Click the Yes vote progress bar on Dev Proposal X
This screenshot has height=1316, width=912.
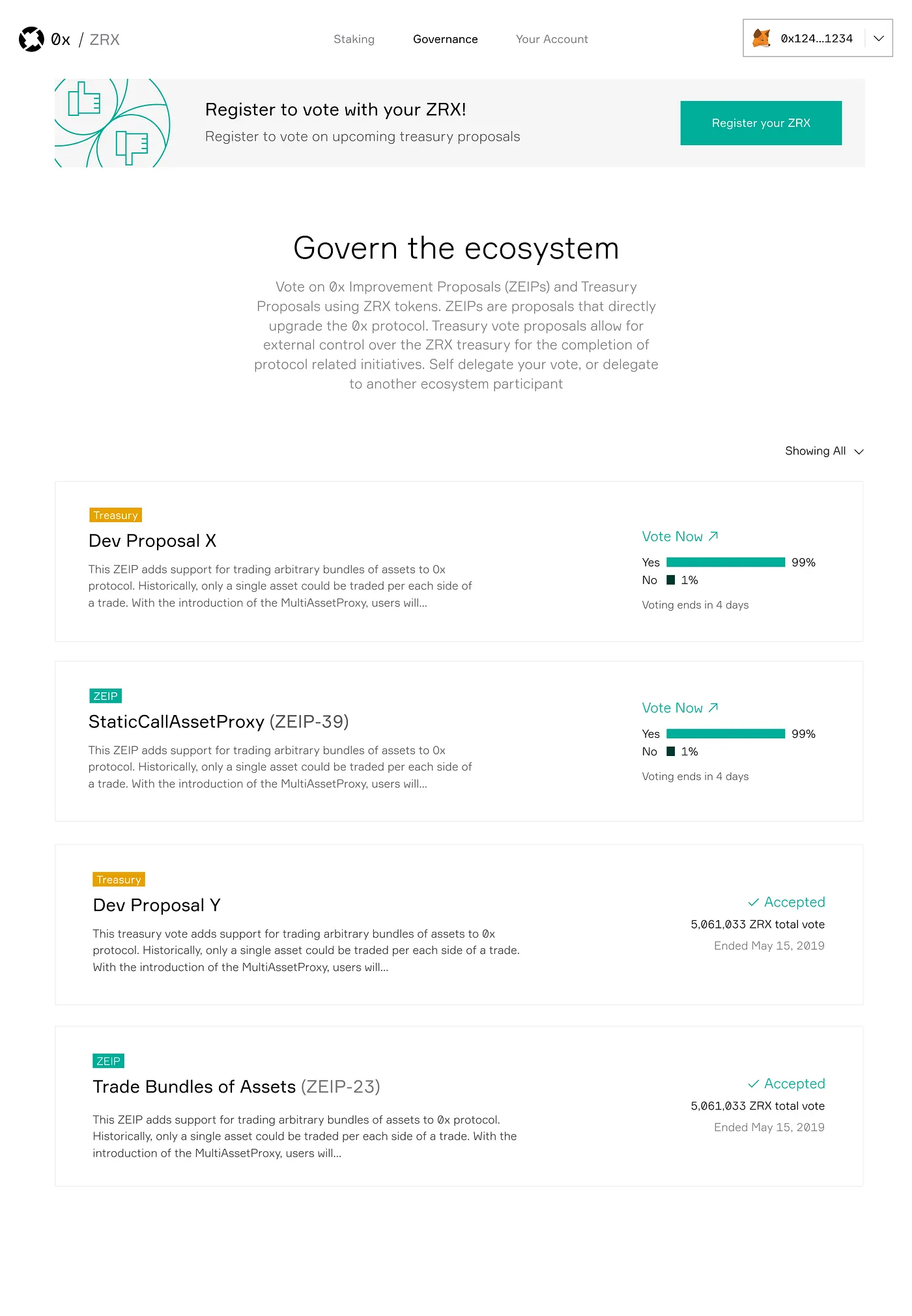[x=726, y=562]
